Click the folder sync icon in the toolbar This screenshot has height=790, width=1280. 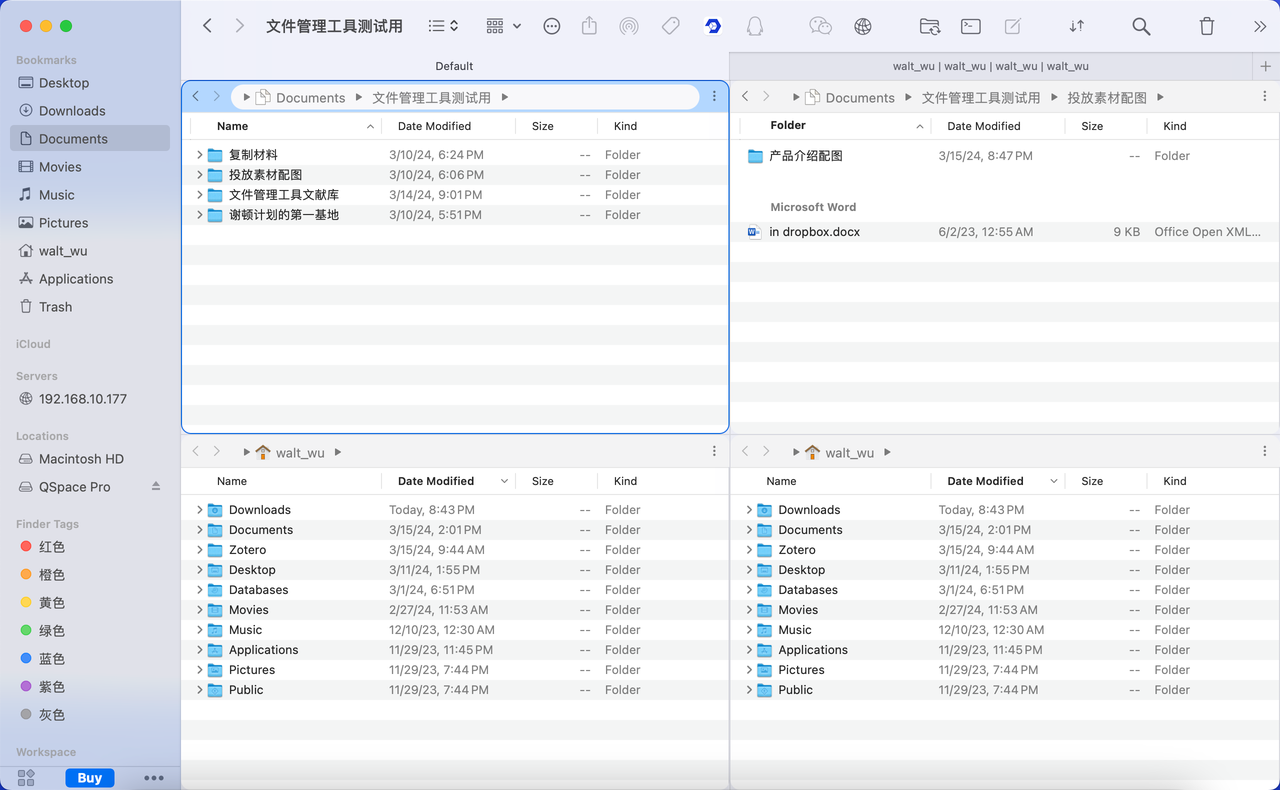(929, 26)
